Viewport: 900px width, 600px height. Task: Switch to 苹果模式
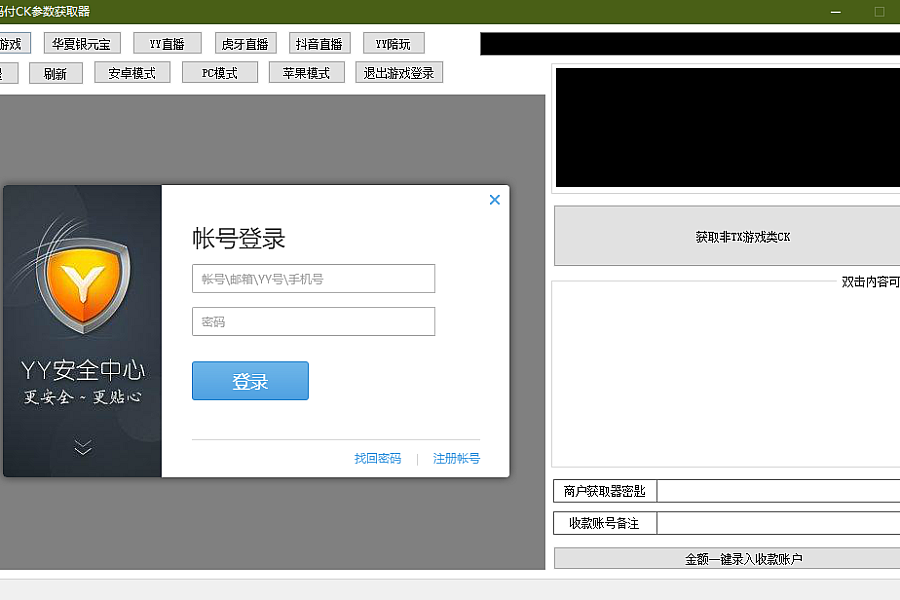click(x=307, y=73)
